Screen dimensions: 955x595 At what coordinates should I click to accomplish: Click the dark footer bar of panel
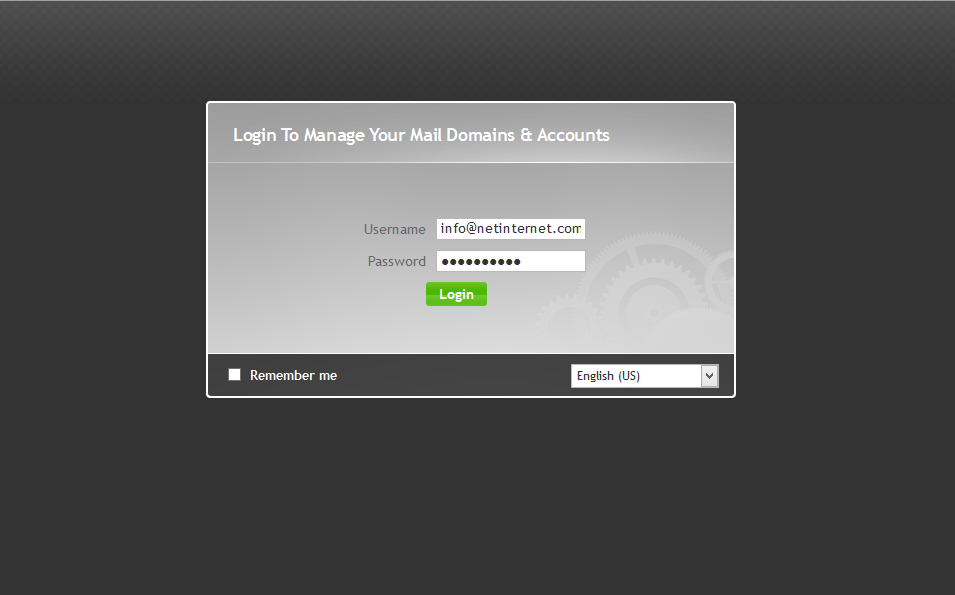tap(450, 376)
